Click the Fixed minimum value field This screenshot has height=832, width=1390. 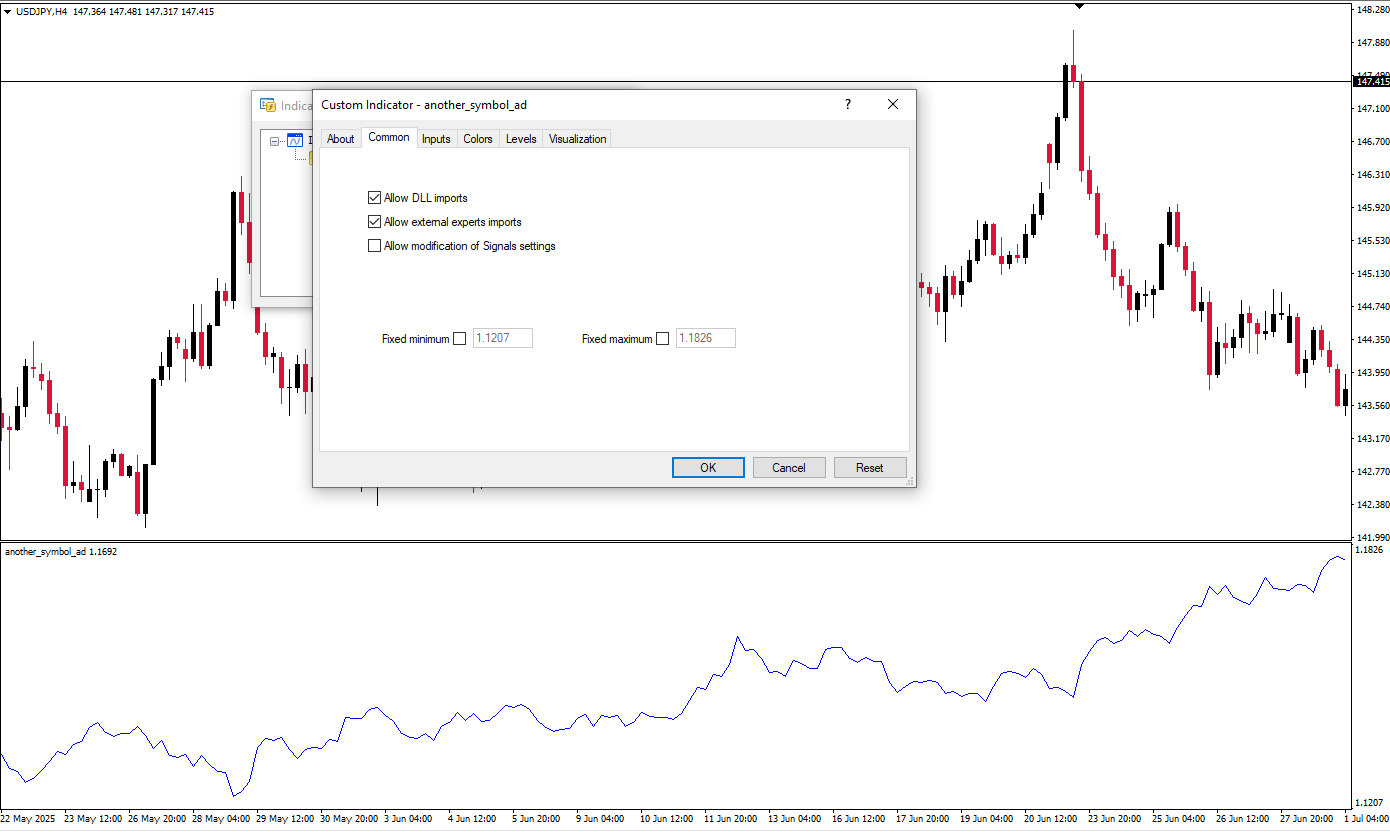[x=503, y=339]
